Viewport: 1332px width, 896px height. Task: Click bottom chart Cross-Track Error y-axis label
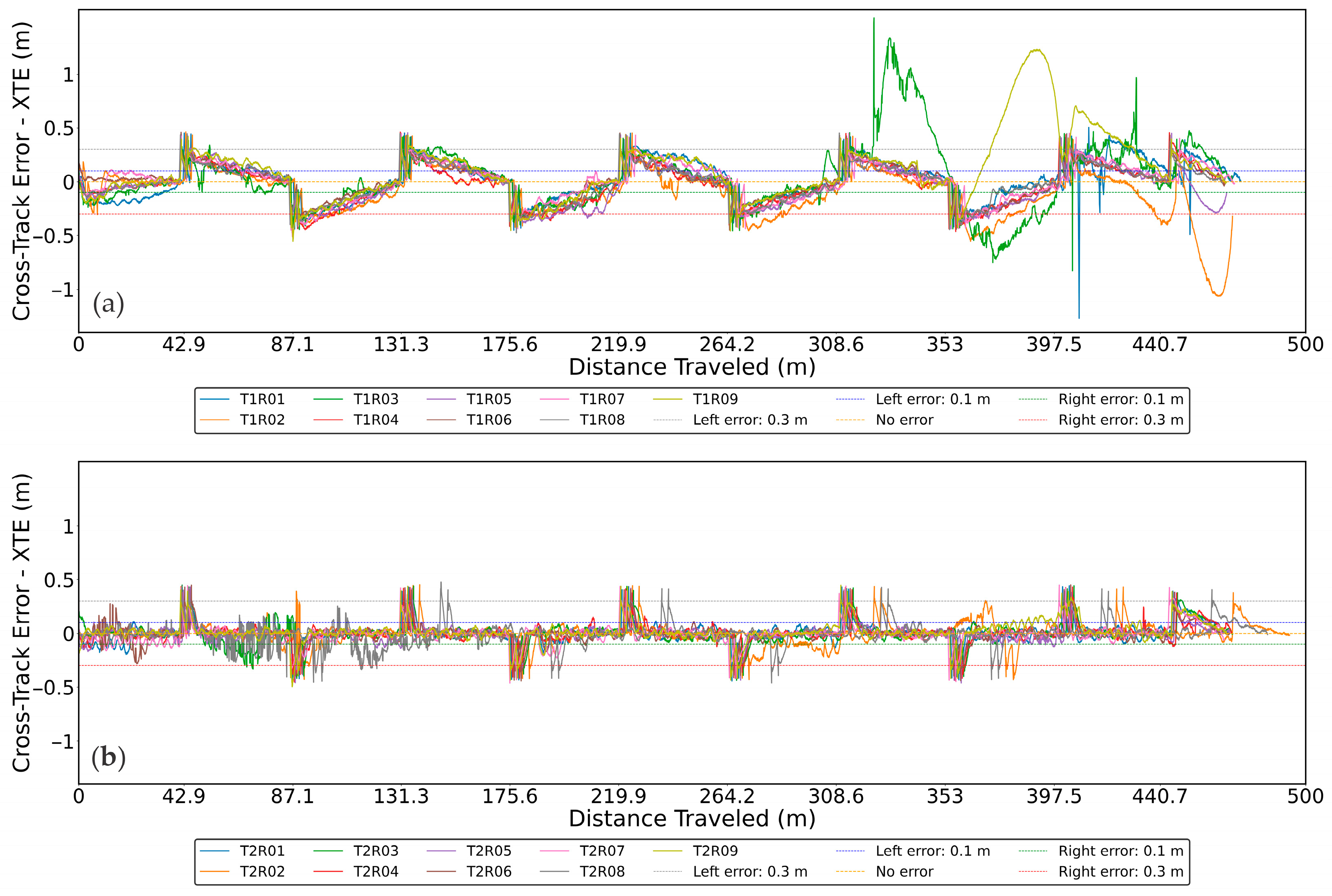pos(21,623)
